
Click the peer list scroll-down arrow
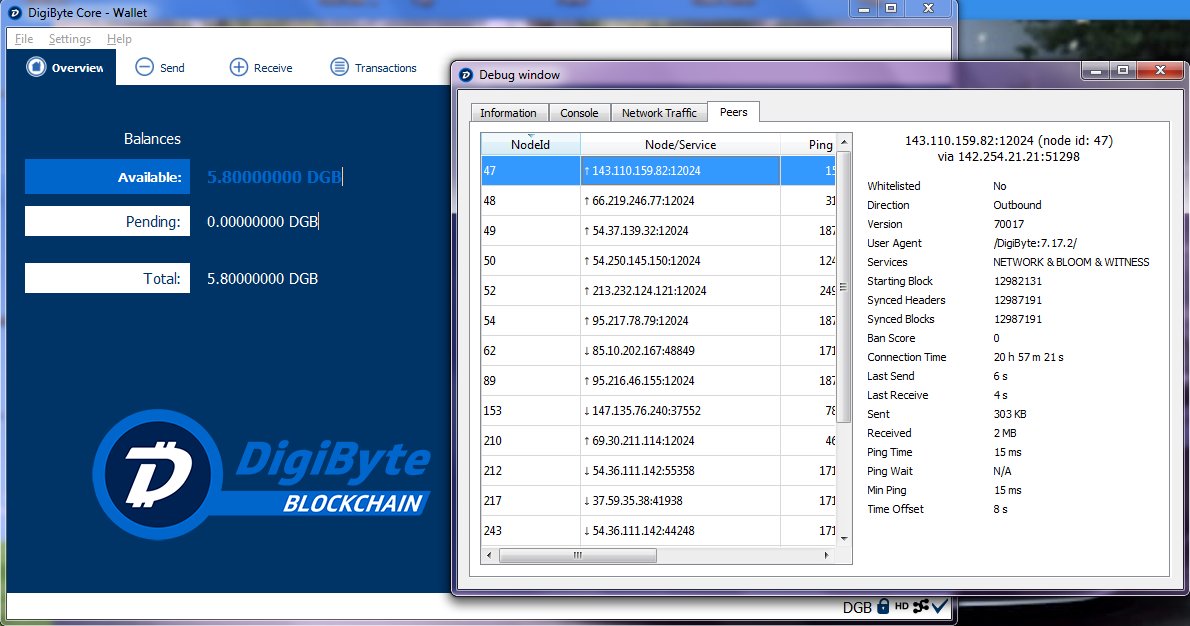(844, 538)
